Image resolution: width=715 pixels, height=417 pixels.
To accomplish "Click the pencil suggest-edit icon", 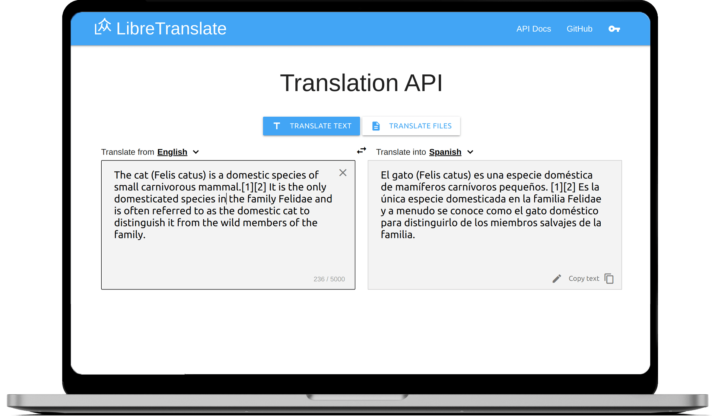I will [x=556, y=279].
